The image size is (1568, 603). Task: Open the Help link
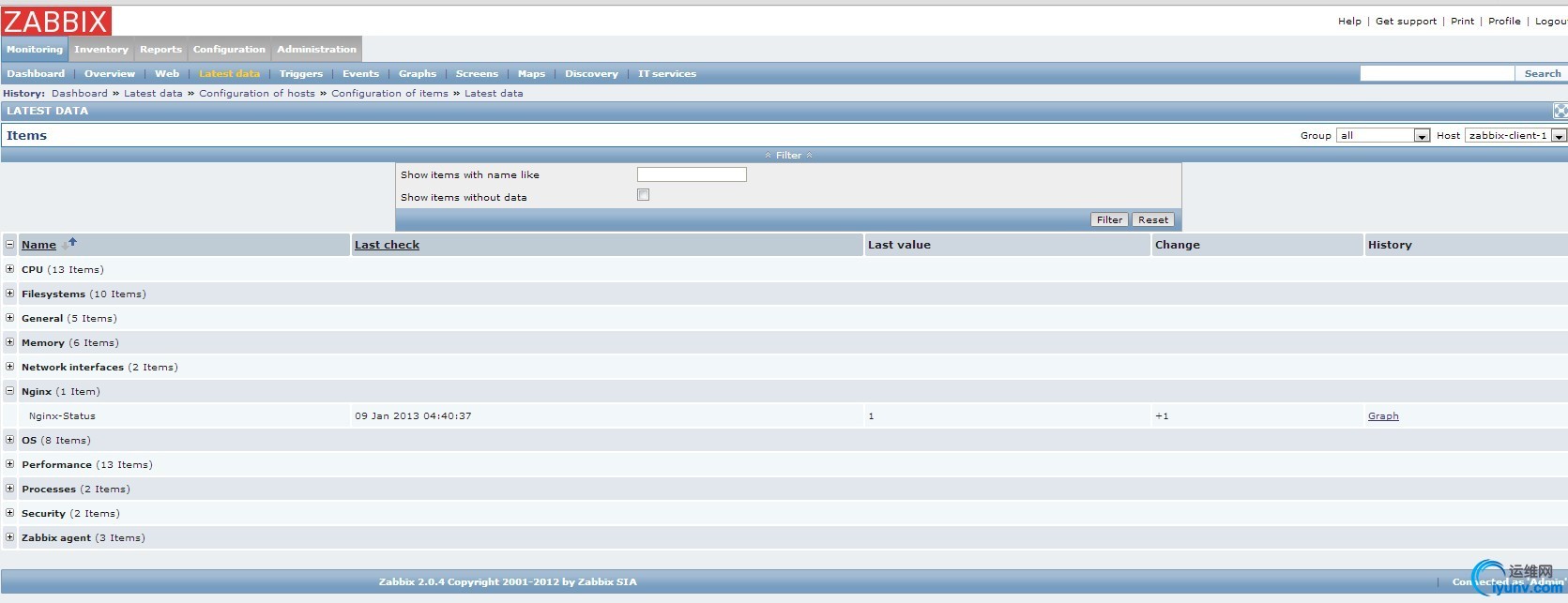(x=1349, y=21)
